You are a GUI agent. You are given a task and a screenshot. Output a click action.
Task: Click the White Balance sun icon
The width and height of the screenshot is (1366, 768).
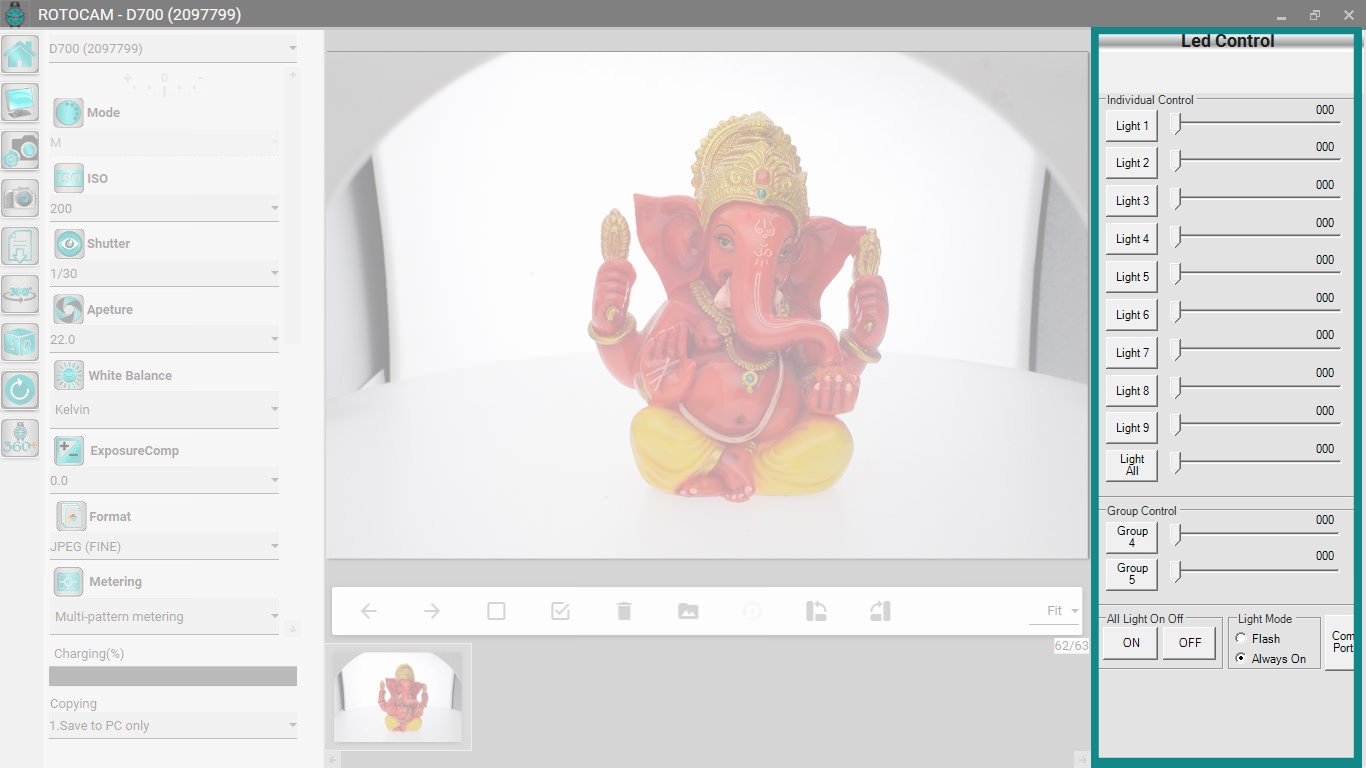[x=68, y=375]
